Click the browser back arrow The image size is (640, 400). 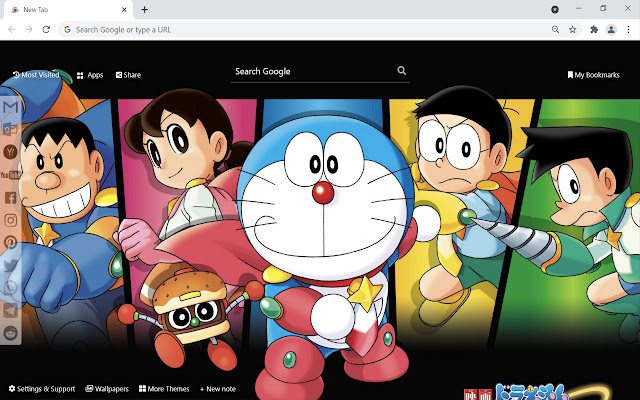coord(12,29)
